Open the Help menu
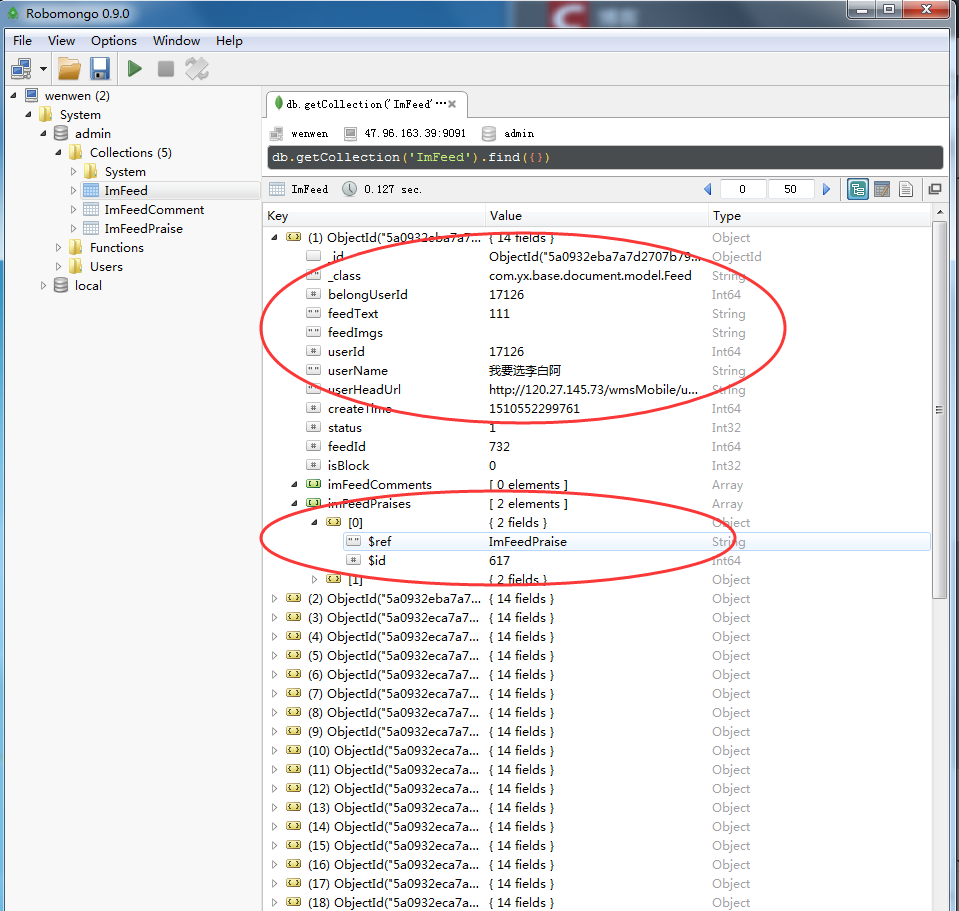 (x=229, y=40)
